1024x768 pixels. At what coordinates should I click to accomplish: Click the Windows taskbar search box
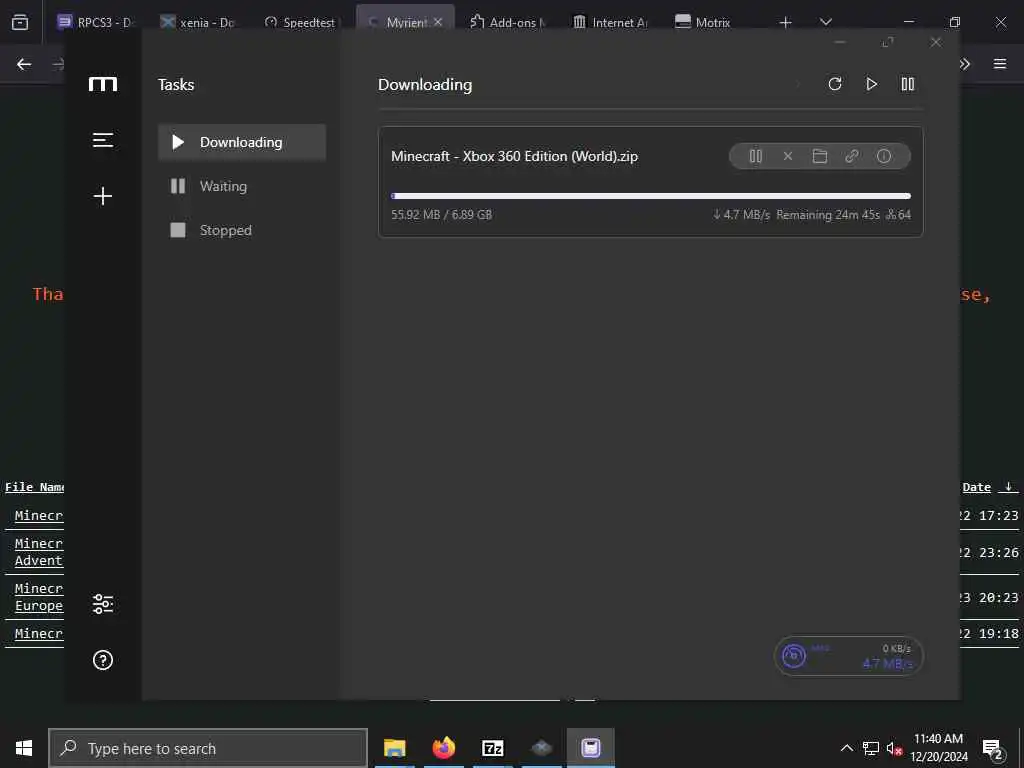[x=208, y=748]
